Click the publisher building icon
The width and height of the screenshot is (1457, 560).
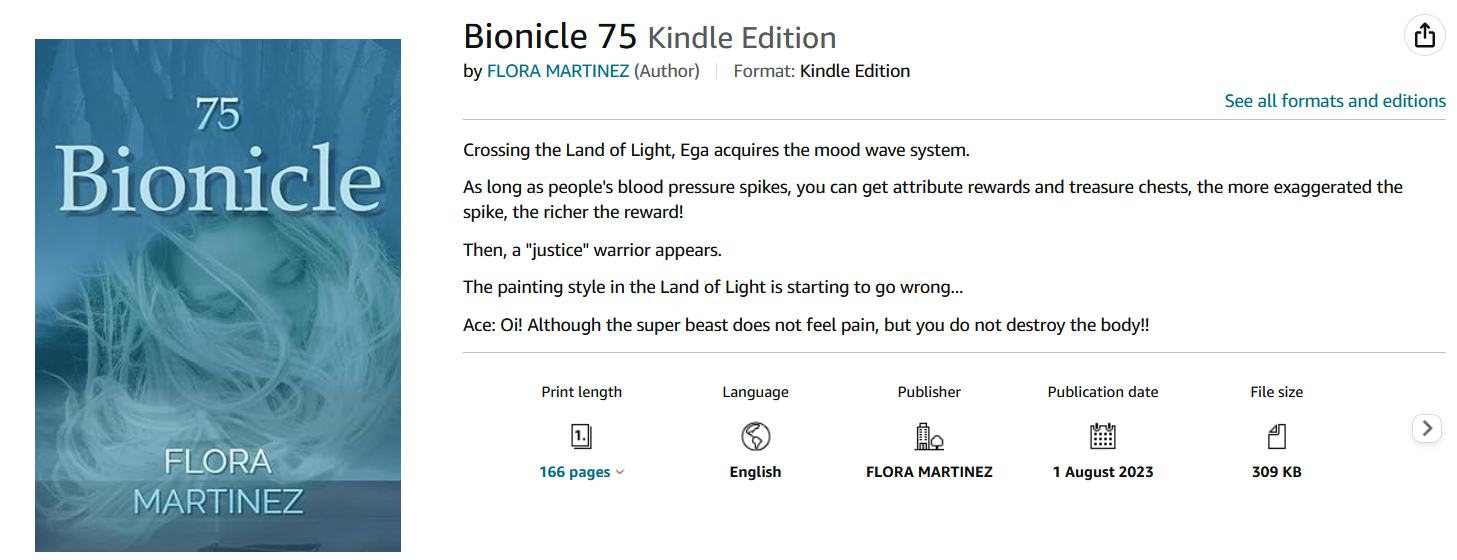pos(929,436)
